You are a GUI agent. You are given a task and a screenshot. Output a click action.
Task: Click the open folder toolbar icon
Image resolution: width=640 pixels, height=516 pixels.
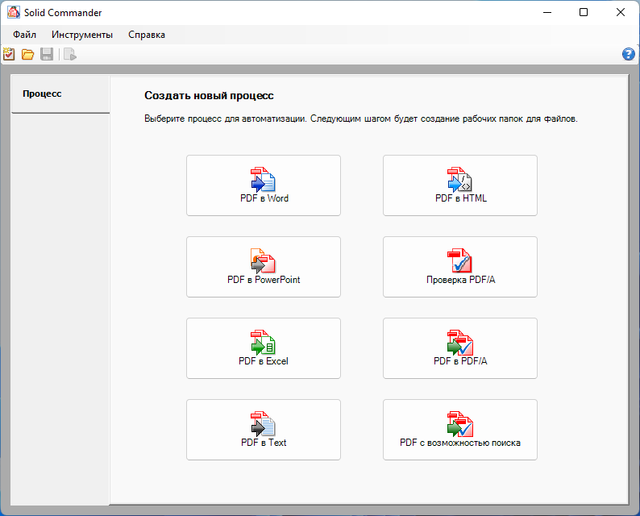click(x=28, y=54)
